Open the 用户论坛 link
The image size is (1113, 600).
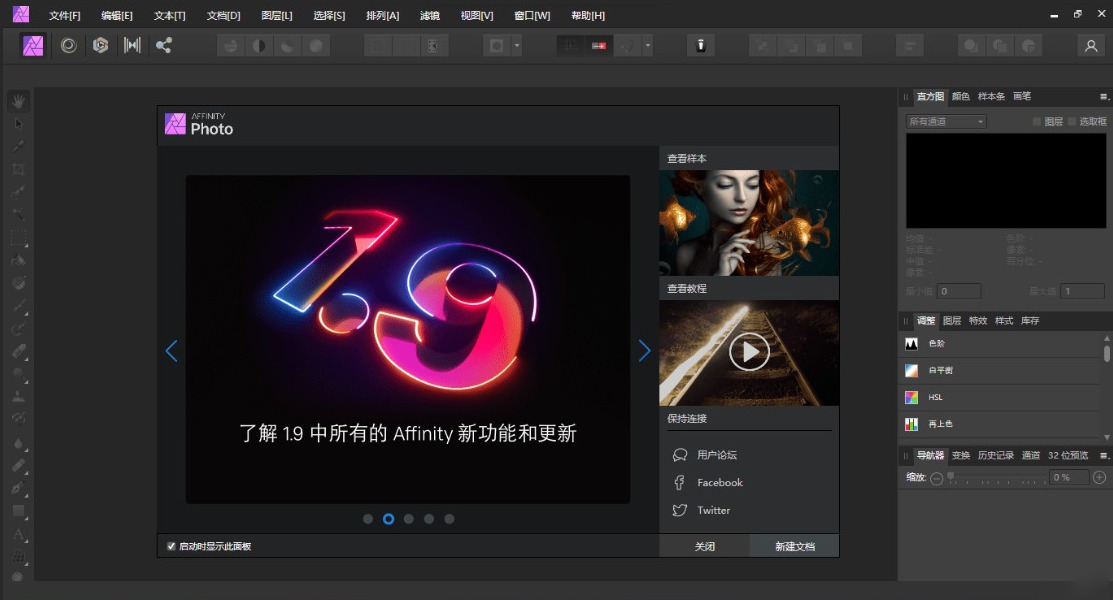[717, 455]
